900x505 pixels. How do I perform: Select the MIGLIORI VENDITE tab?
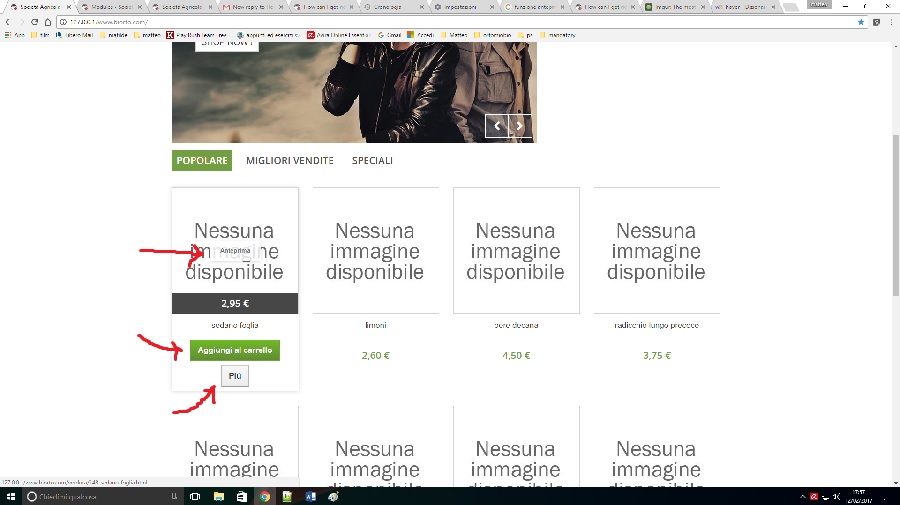click(x=290, y=161)
